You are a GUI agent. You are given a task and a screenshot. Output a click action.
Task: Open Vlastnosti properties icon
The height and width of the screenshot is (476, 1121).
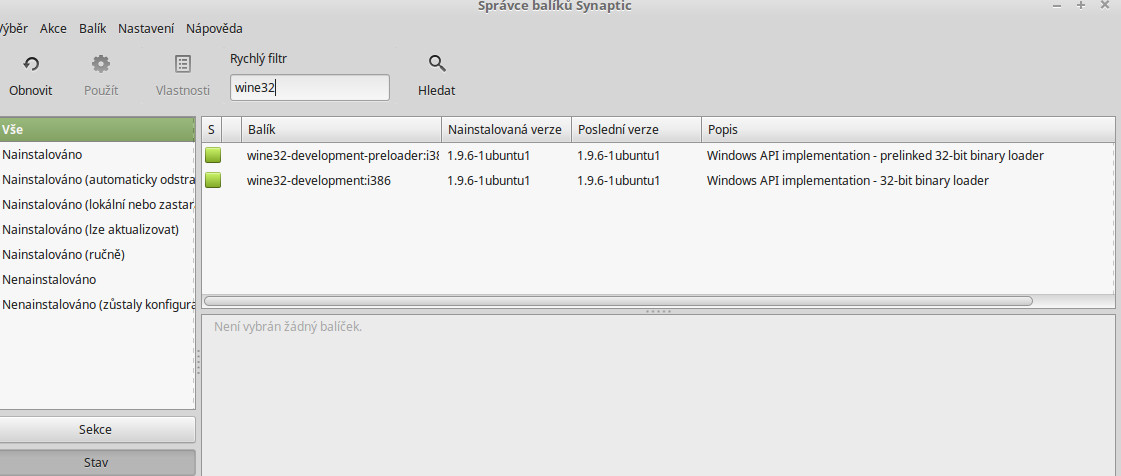click(183, 65)
